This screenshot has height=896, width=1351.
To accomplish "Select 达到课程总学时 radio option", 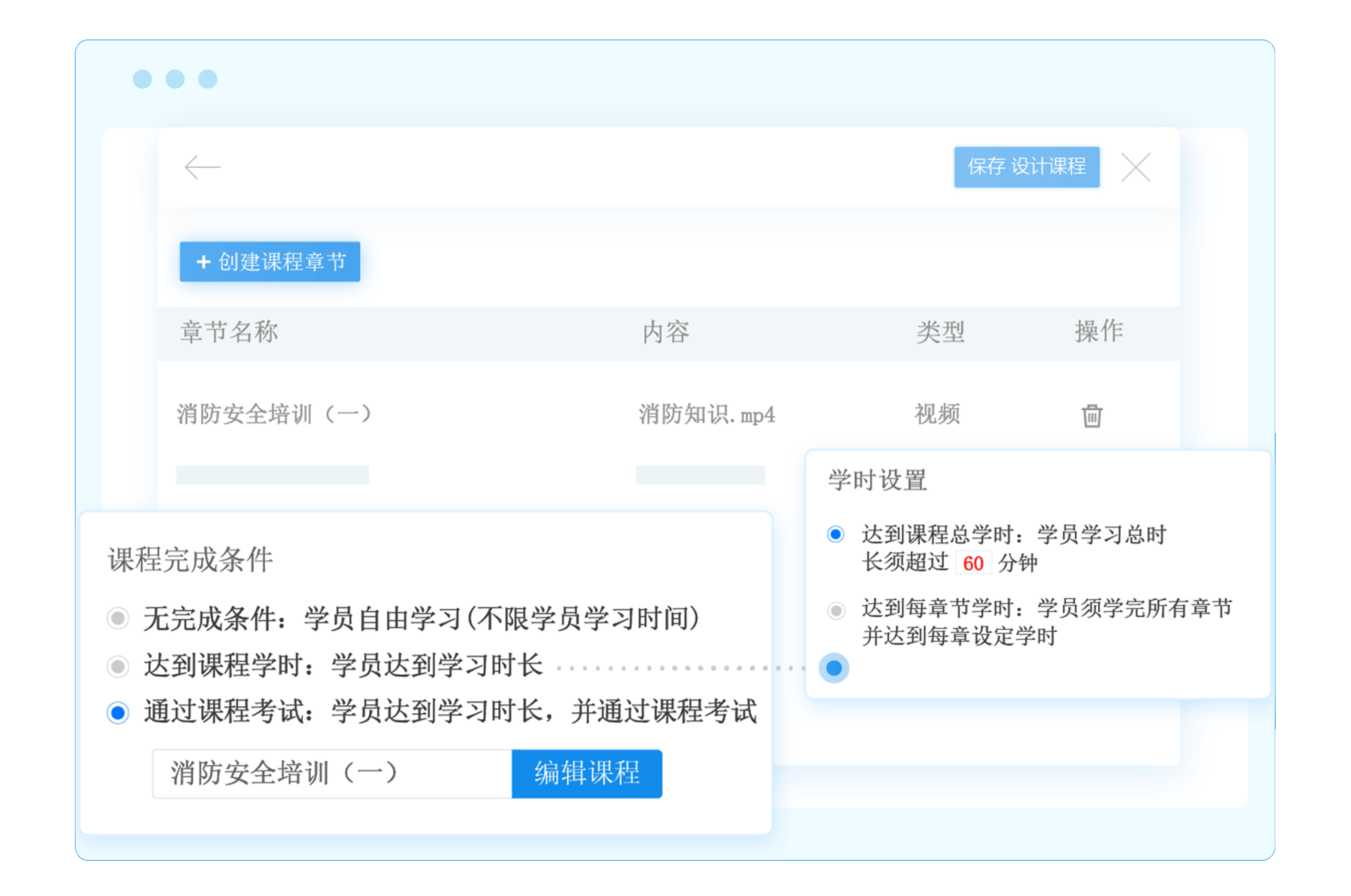I will 836,534.
